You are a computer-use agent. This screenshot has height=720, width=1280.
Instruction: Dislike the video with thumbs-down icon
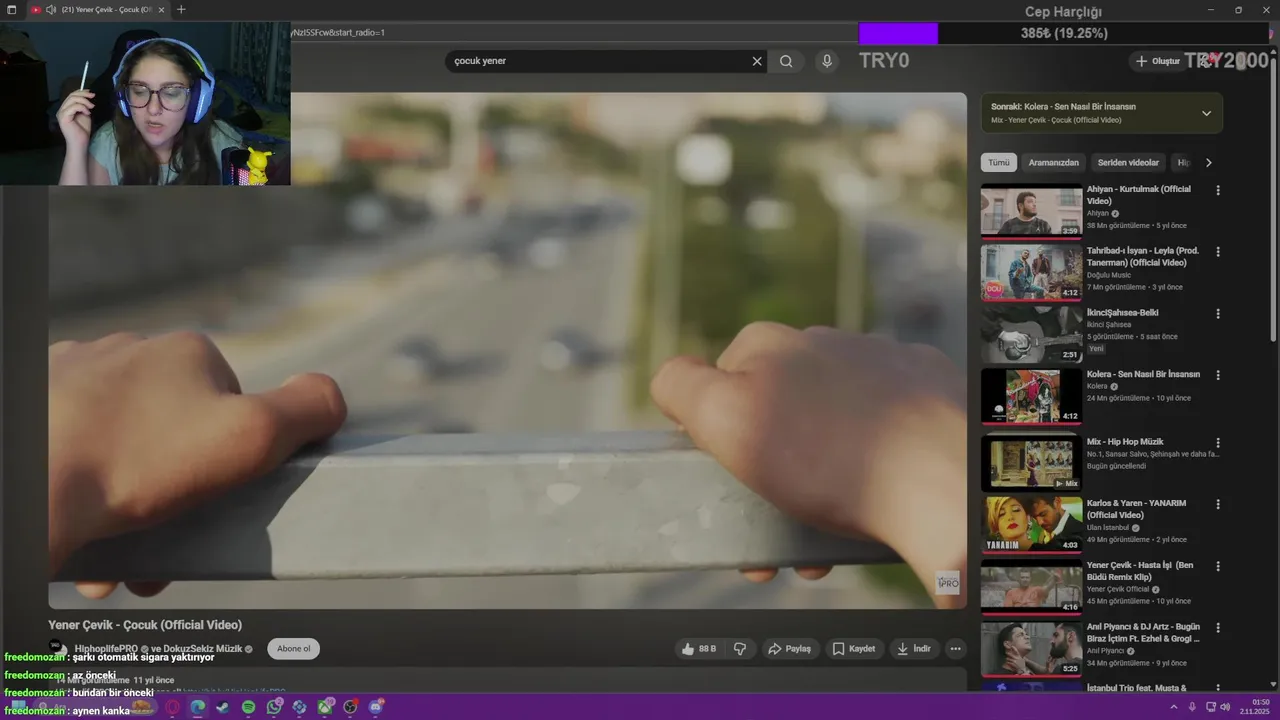coord(740,649)
